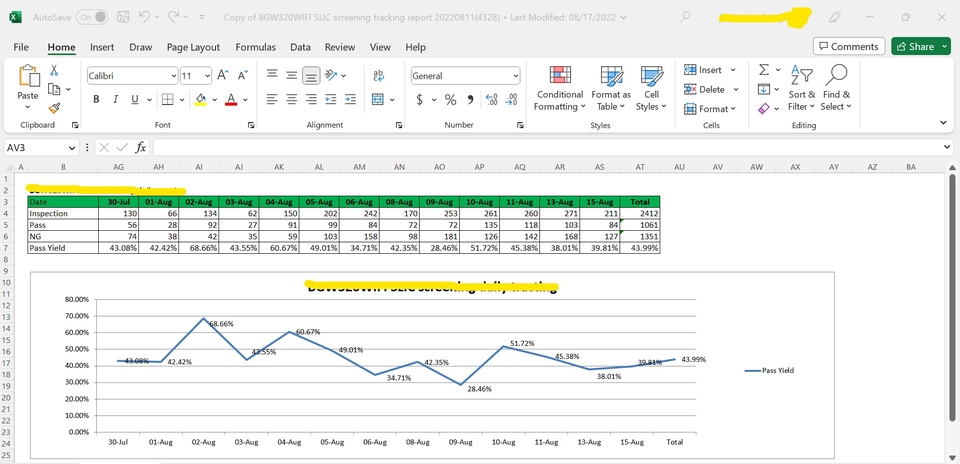Screen dimensions: 960x464
Task: Click the Wrap Text icon
Action: click(x=378, y=76)
